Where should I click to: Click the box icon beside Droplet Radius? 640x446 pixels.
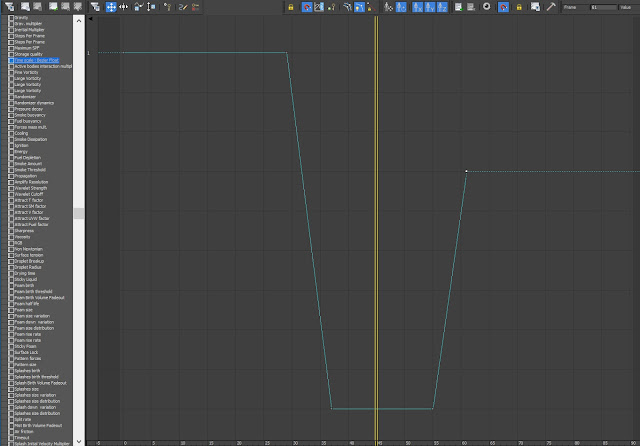coord(11,267)
